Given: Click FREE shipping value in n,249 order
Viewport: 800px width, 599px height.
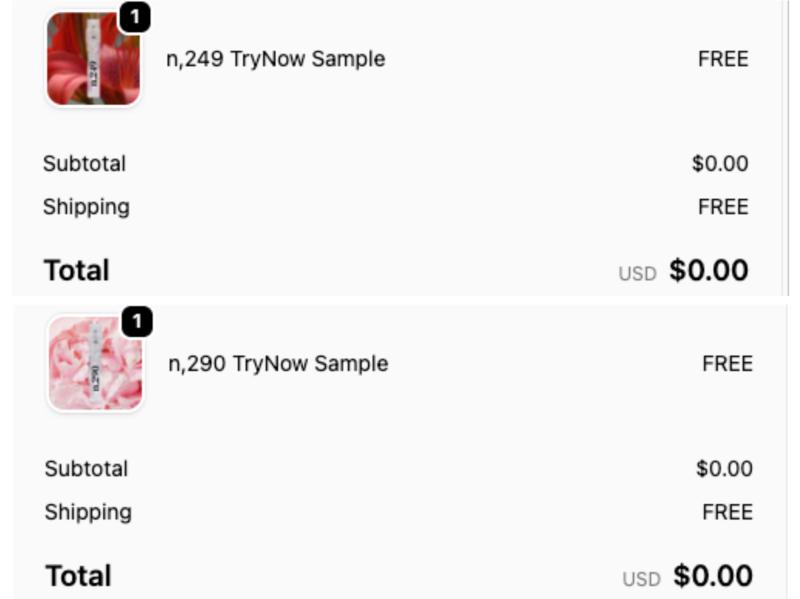Looking at the screenshot, I should point(723,207).
